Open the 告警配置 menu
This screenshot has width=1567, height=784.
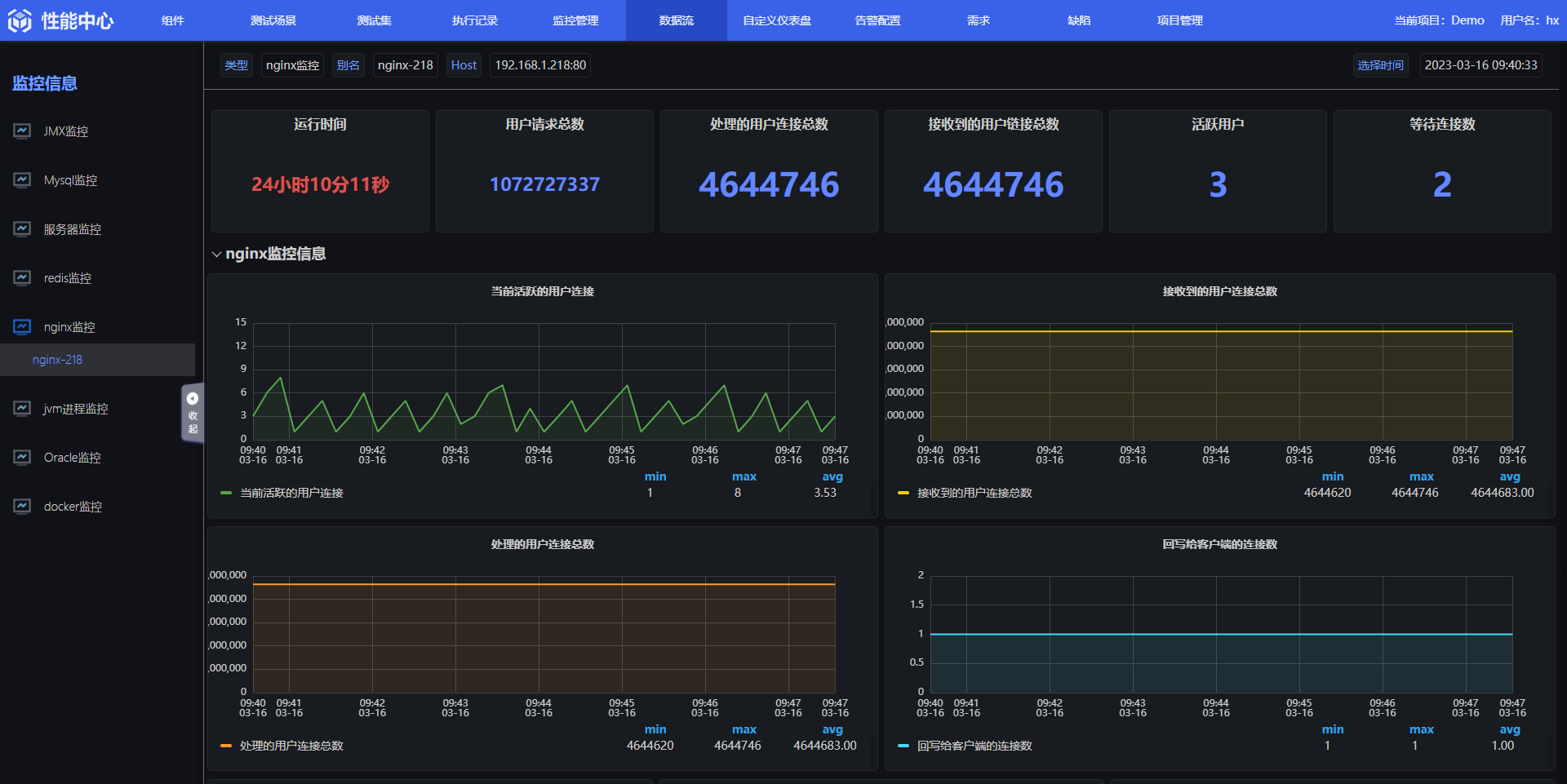(877, 20)
